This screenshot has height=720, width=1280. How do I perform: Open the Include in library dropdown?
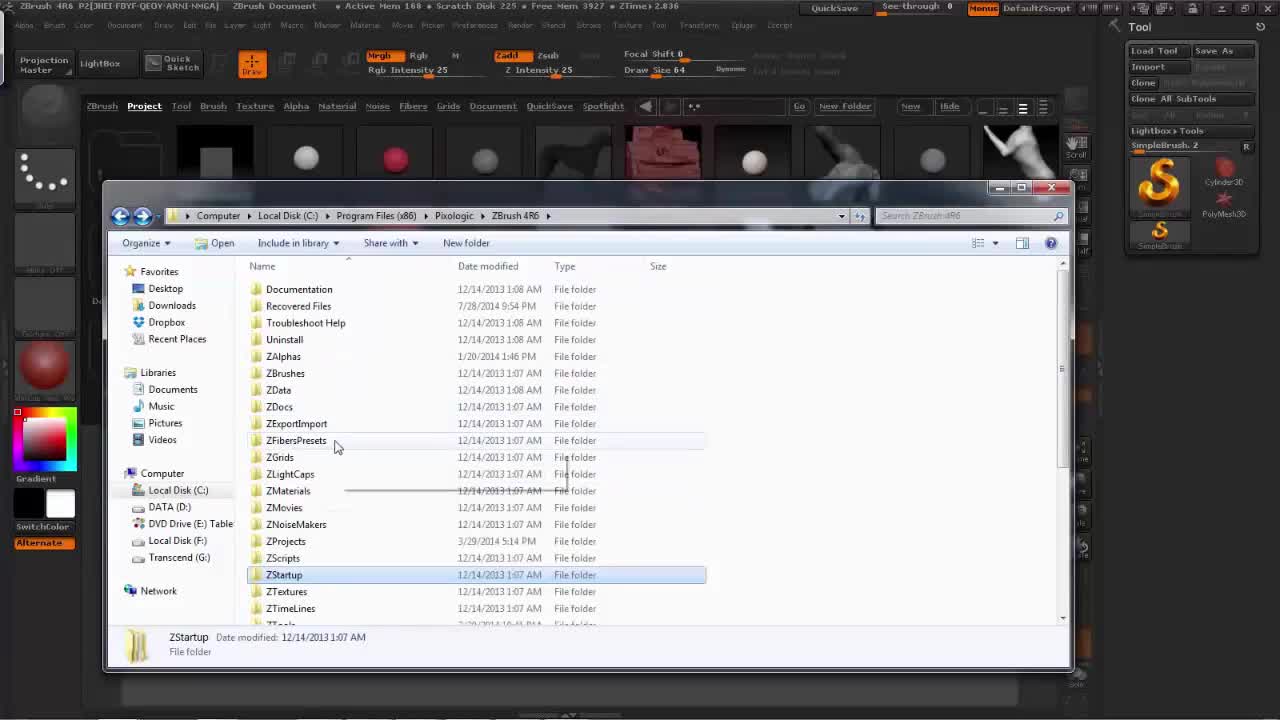coord(298,243)
